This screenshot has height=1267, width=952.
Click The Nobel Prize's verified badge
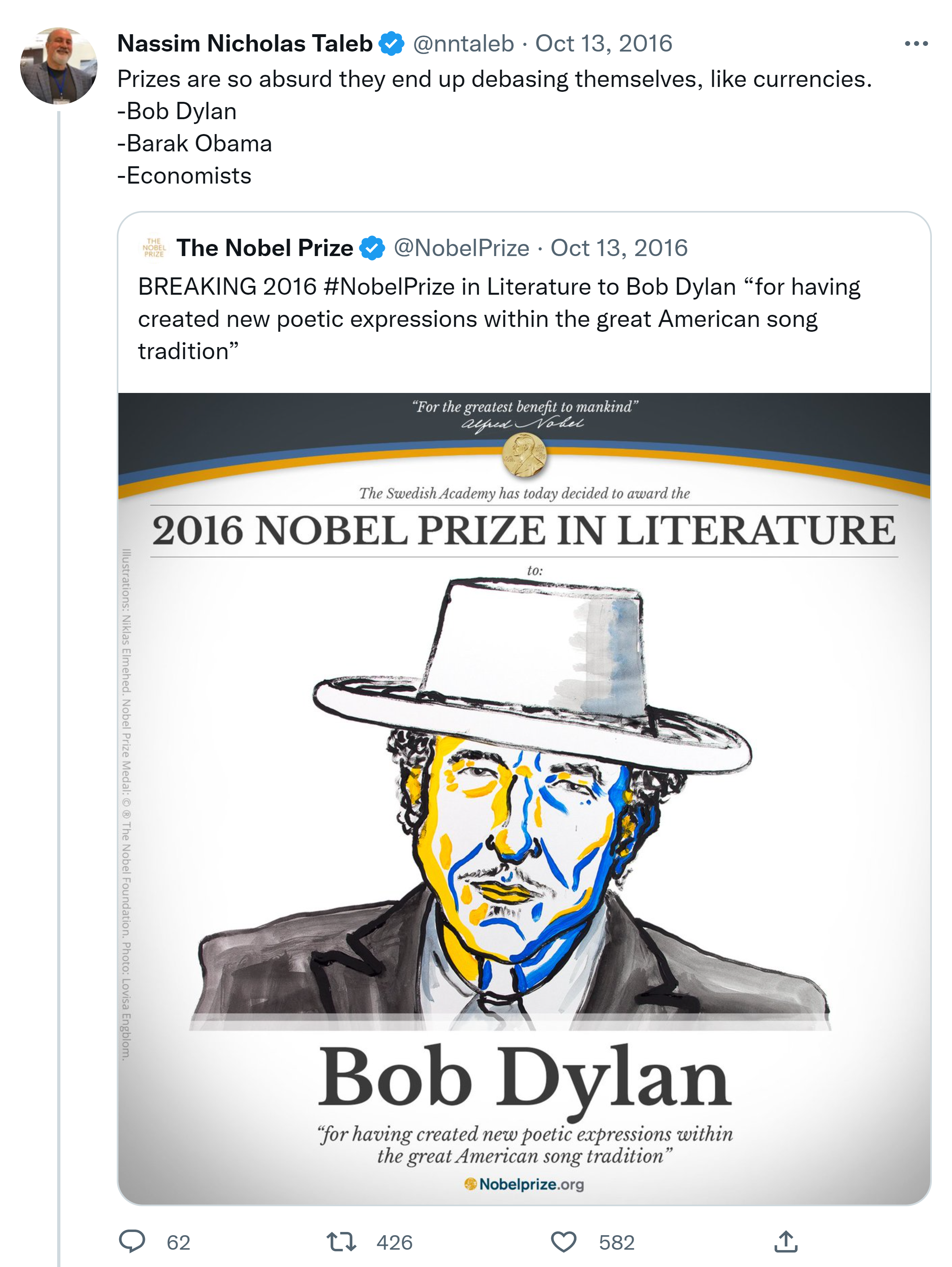coord(373,248)
